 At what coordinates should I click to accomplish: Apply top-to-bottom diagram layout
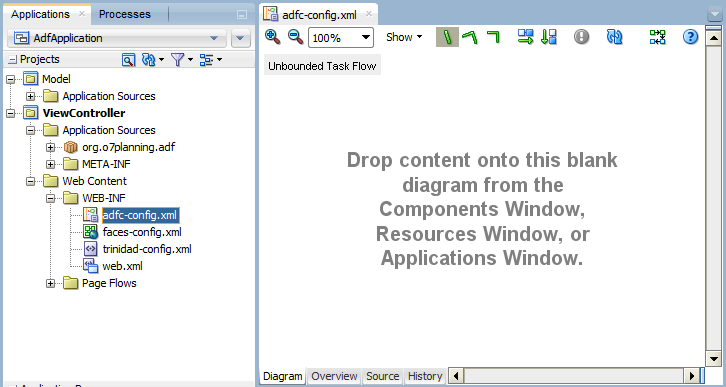549,37
